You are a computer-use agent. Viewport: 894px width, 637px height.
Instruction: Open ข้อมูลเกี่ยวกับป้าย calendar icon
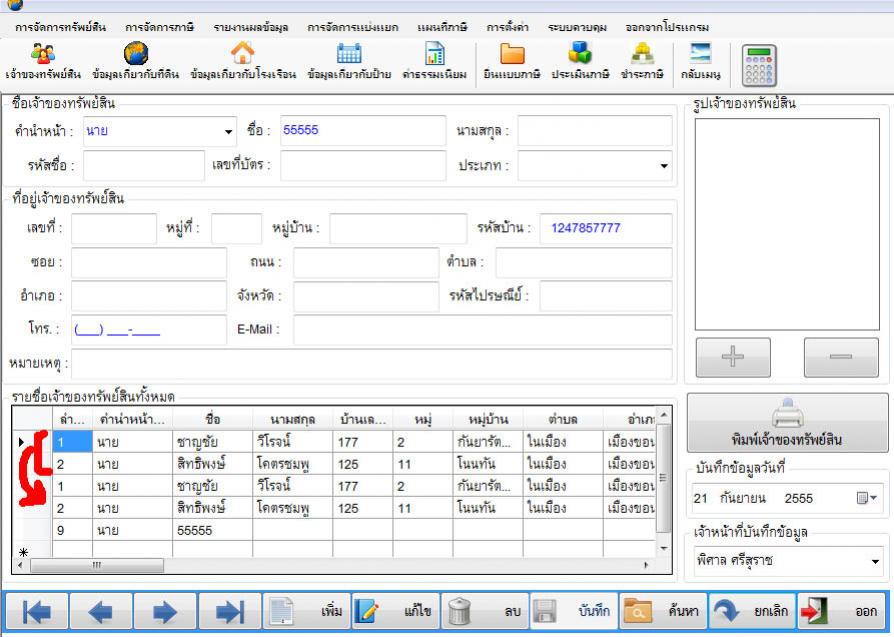coord(349,54)
